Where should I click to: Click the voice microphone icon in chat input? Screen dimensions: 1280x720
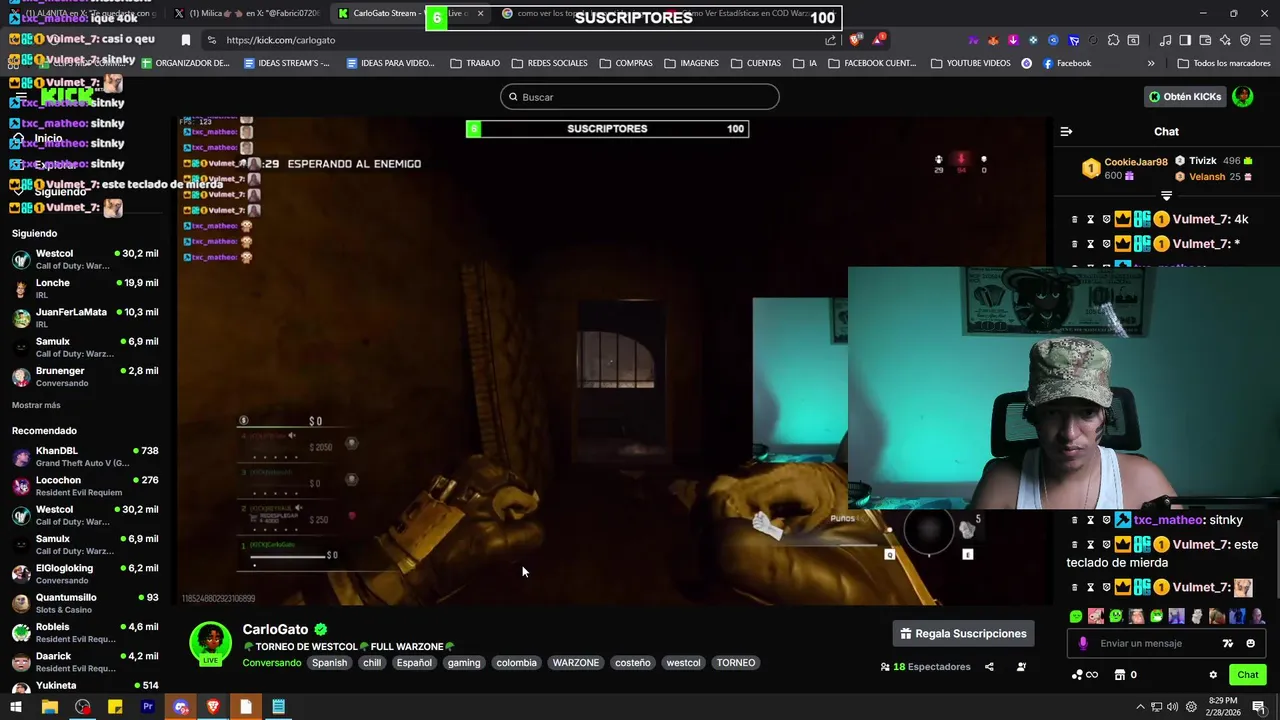coord(1083,644)
